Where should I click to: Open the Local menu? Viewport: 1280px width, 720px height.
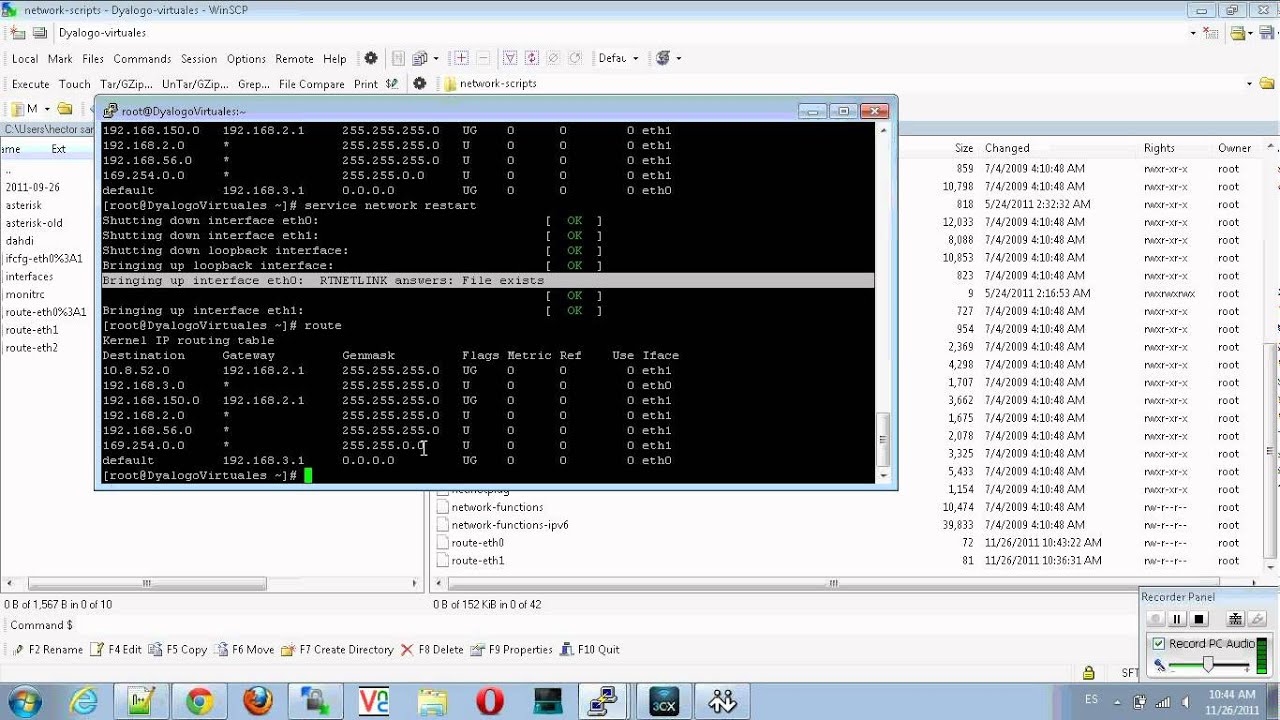[25, 59]
